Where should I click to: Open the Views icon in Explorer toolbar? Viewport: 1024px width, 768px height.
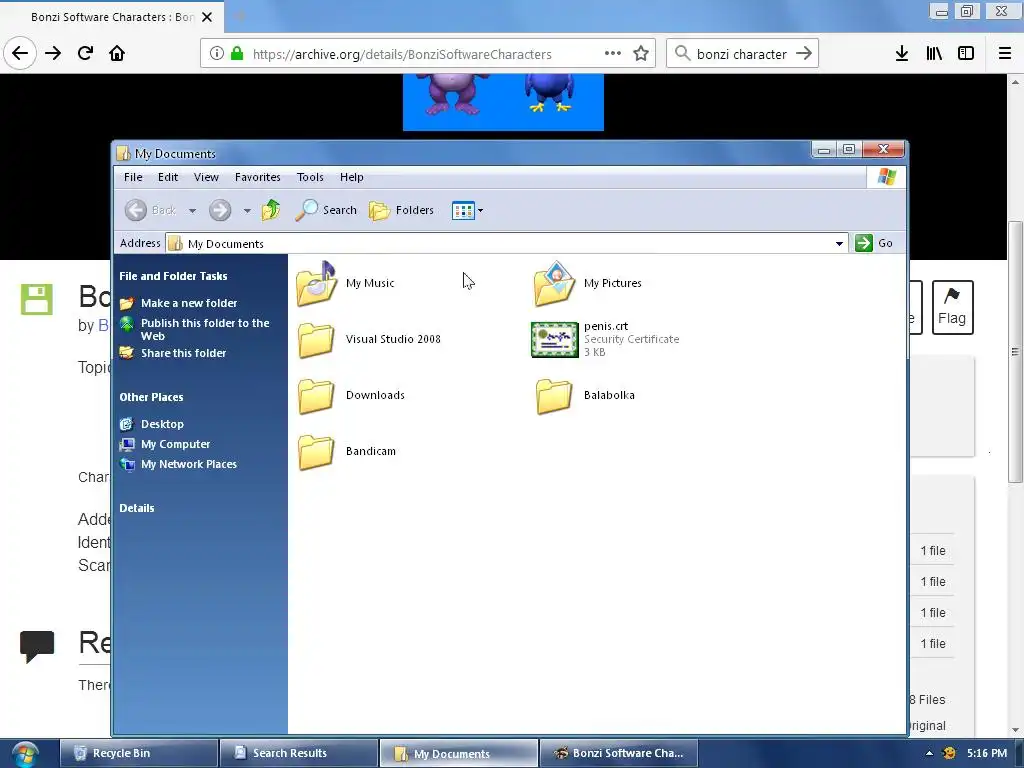(463, 210)
